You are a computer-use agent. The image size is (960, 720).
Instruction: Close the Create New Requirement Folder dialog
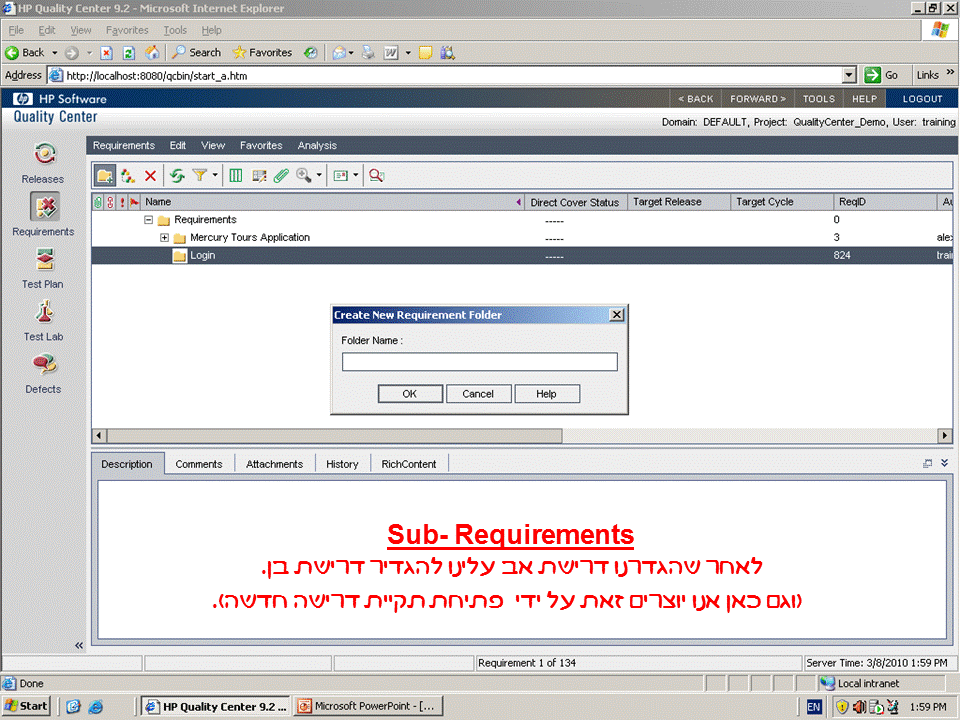tap(617, 315)
